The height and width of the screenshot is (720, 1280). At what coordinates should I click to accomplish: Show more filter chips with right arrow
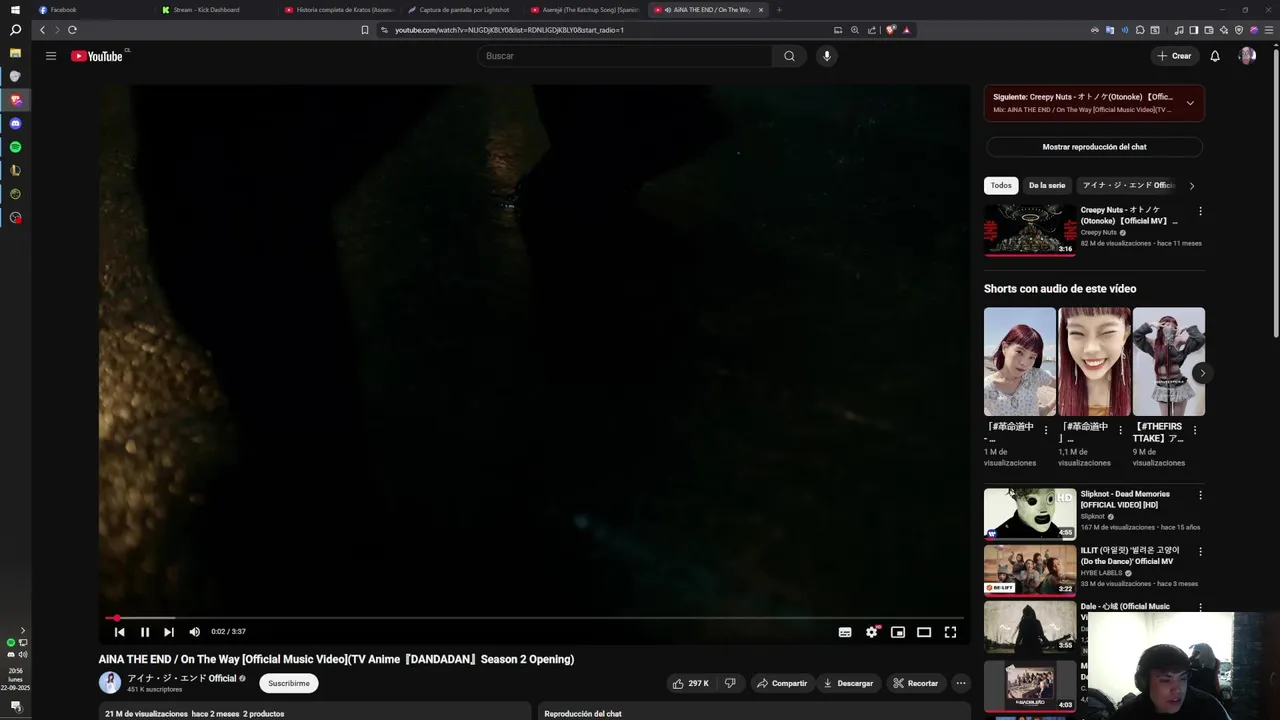coord(1191,186)
